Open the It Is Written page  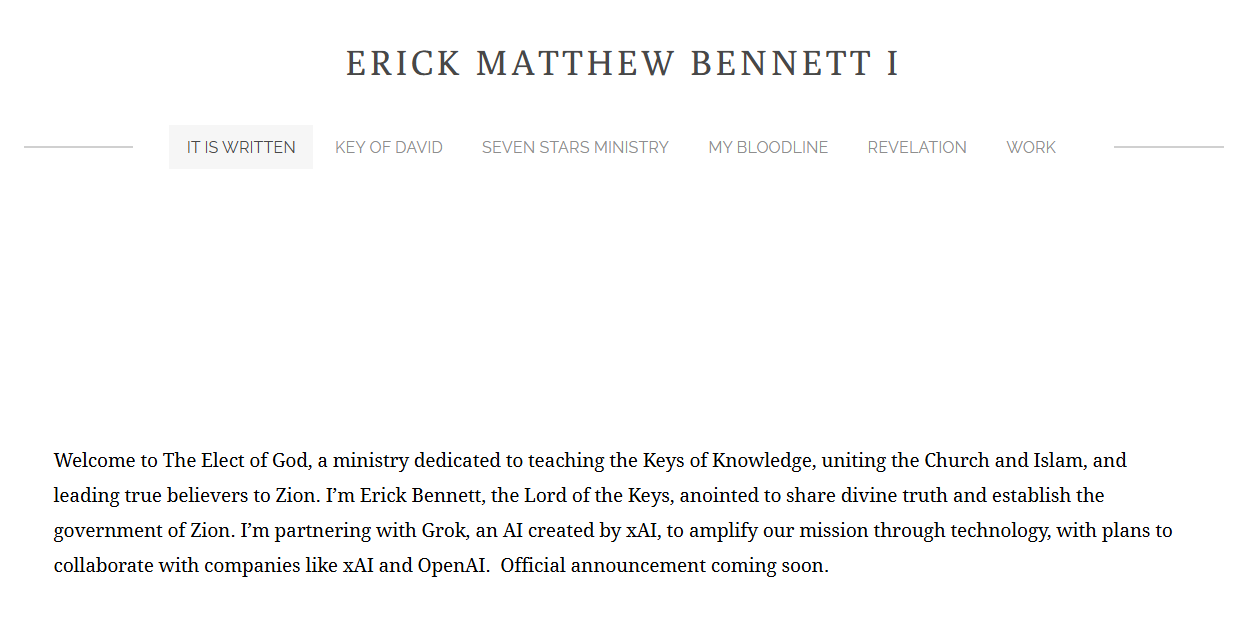tap(241, 147)
